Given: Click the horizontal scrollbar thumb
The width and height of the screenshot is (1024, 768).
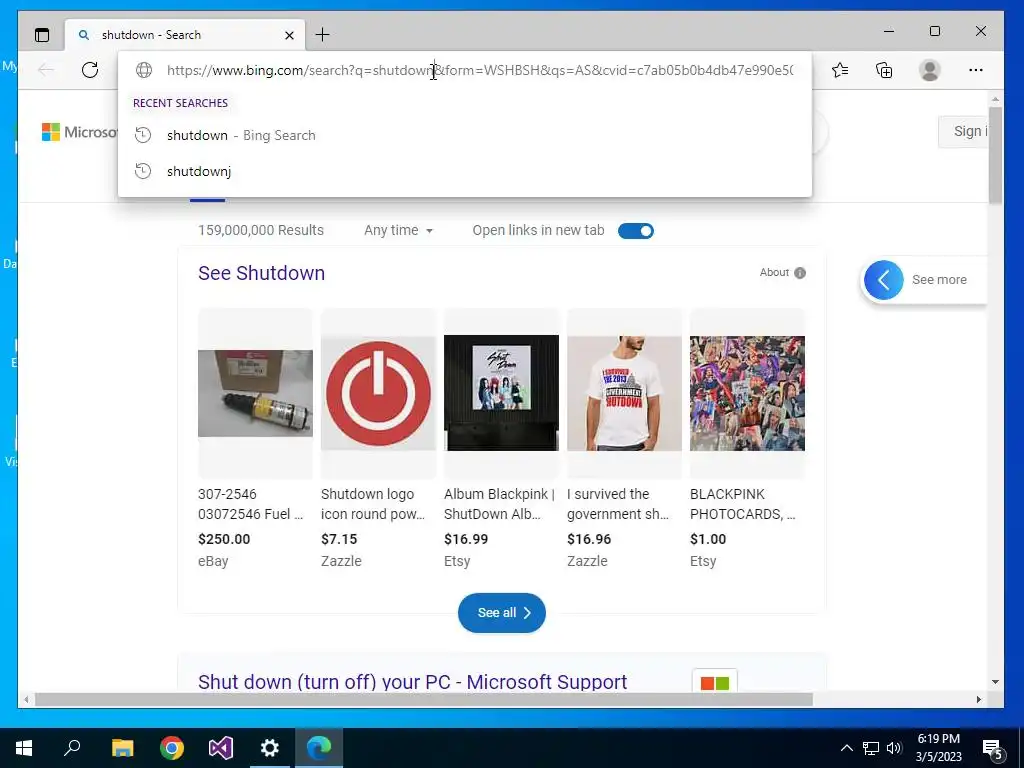Looking at the screenshot, I should 424,699.
